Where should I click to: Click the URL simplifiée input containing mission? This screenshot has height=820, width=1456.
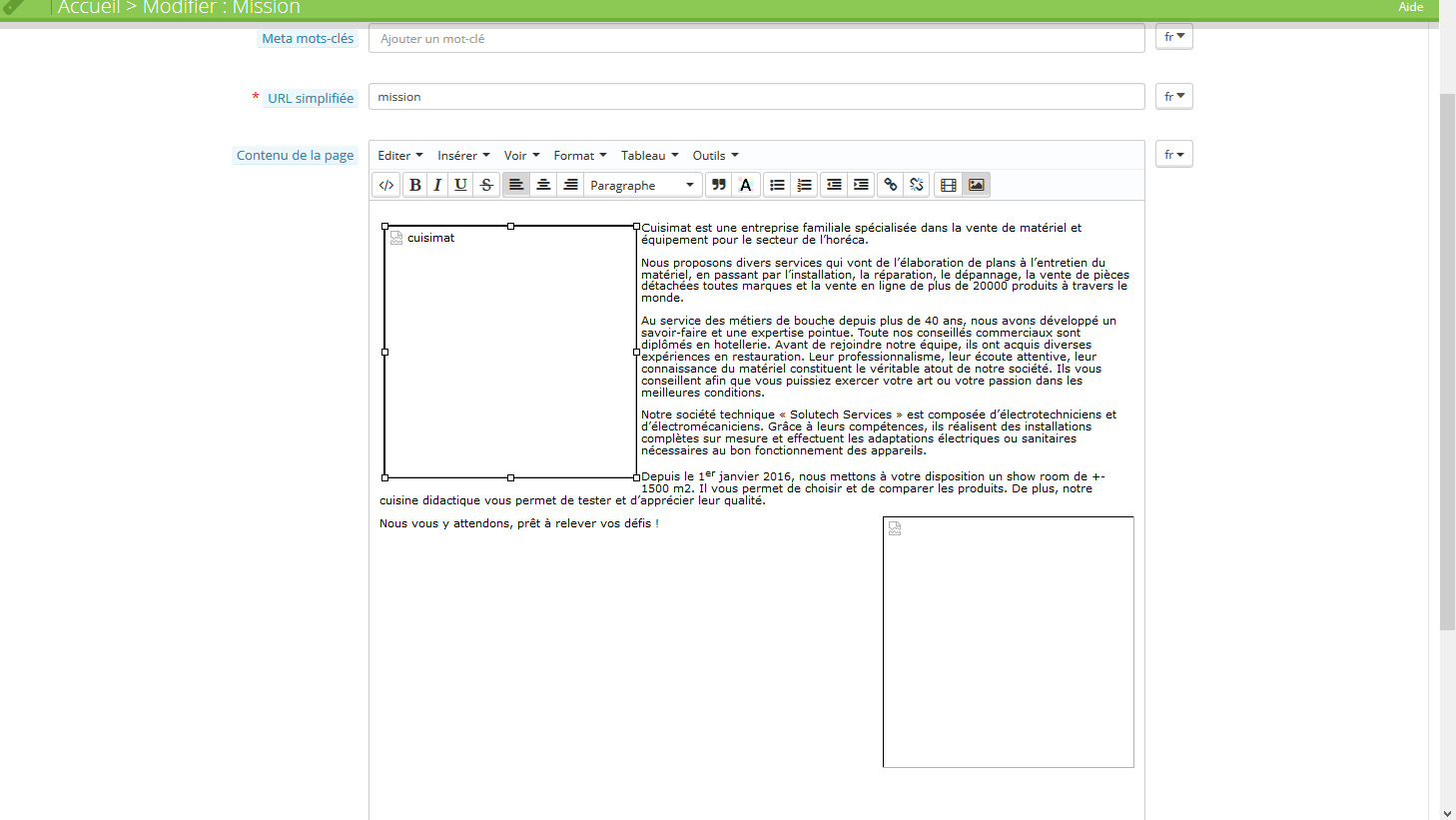click(x=757, y=97)
